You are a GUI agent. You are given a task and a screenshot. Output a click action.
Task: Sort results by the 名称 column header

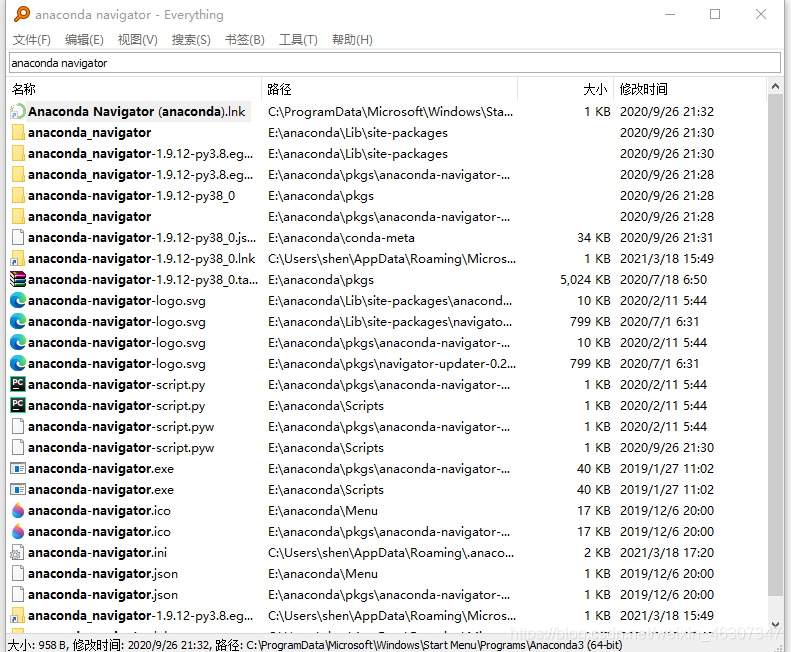click(x=135, y=89)
